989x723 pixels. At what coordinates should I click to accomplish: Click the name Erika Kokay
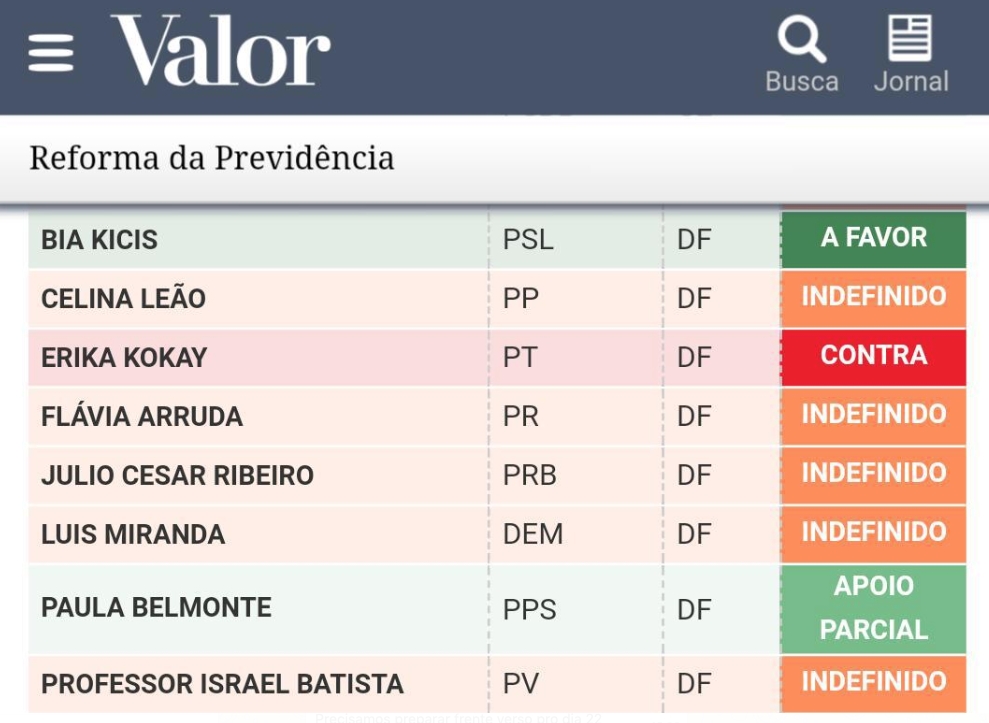(x=123, y=357)
